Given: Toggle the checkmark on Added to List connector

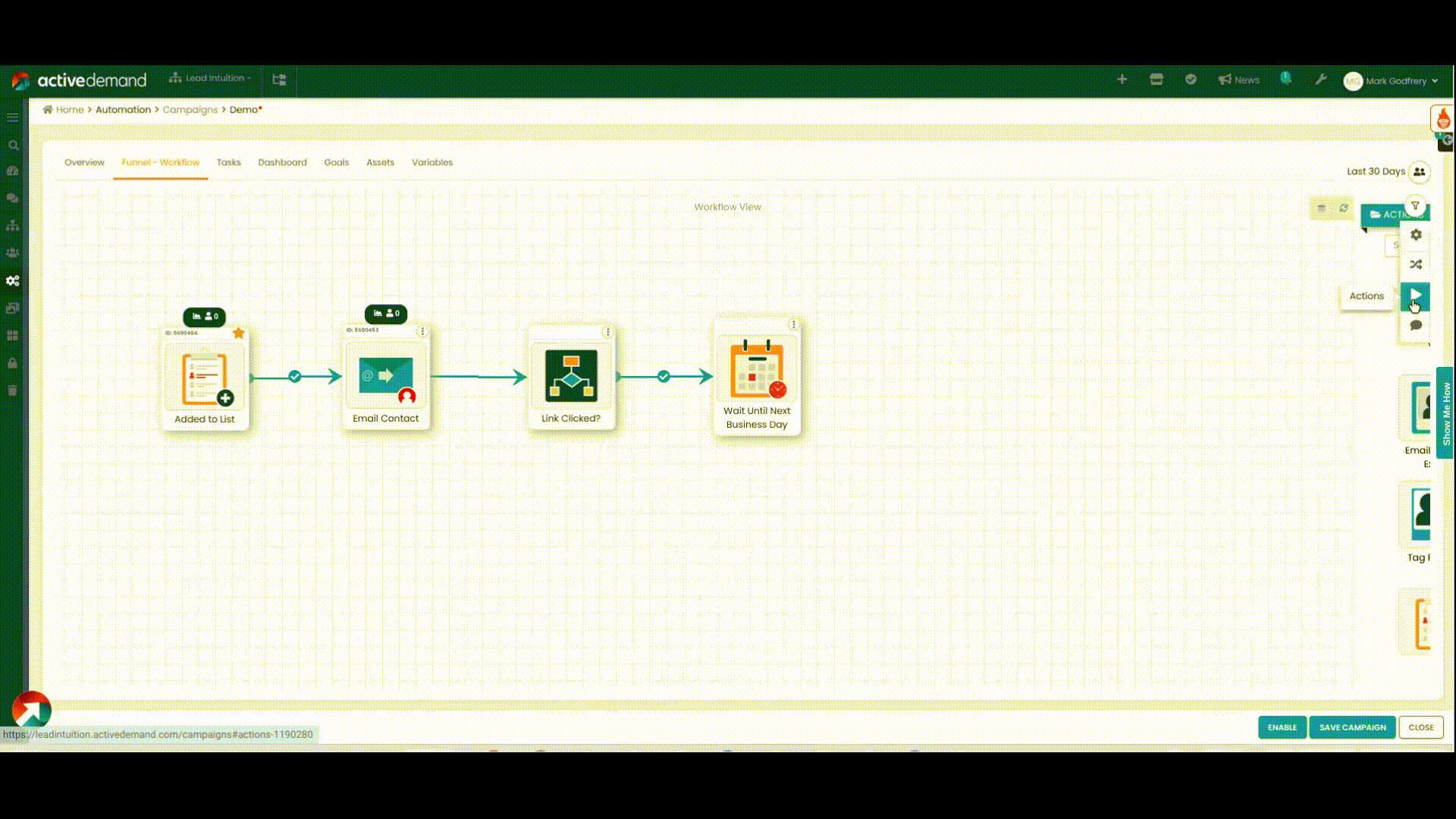Looking at the screenshot, I should coord(295,377).
